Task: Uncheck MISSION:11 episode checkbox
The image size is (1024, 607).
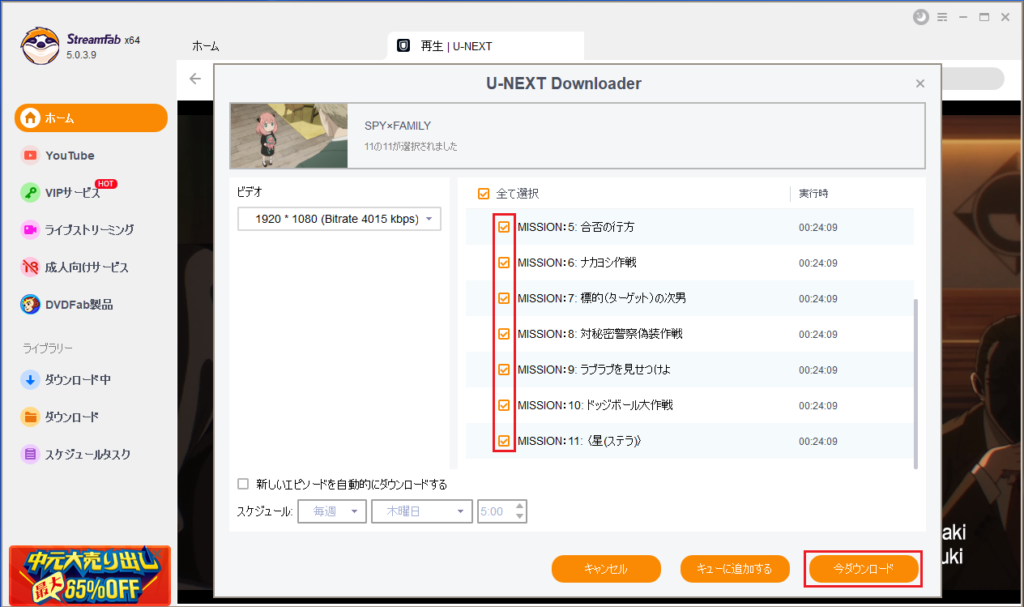Action: [x=504, y=441]
